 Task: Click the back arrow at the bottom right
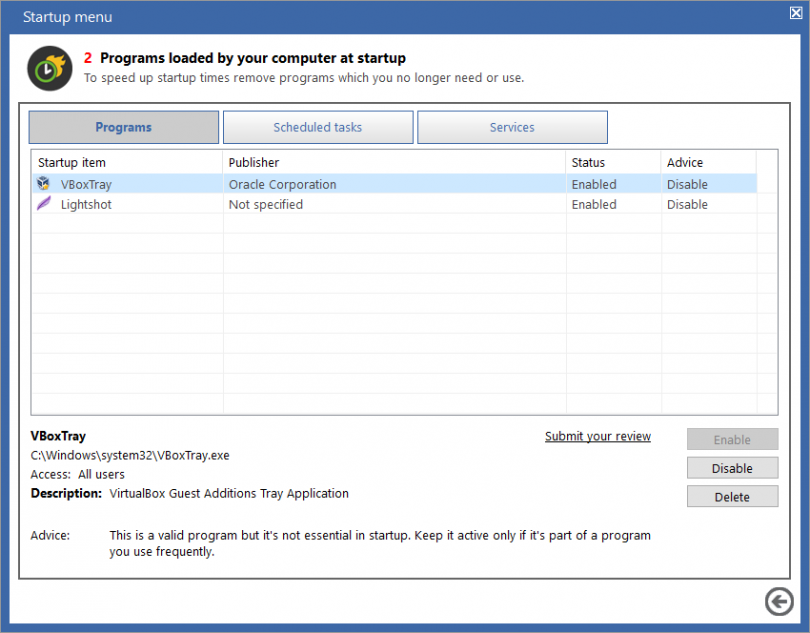point(779,602)
